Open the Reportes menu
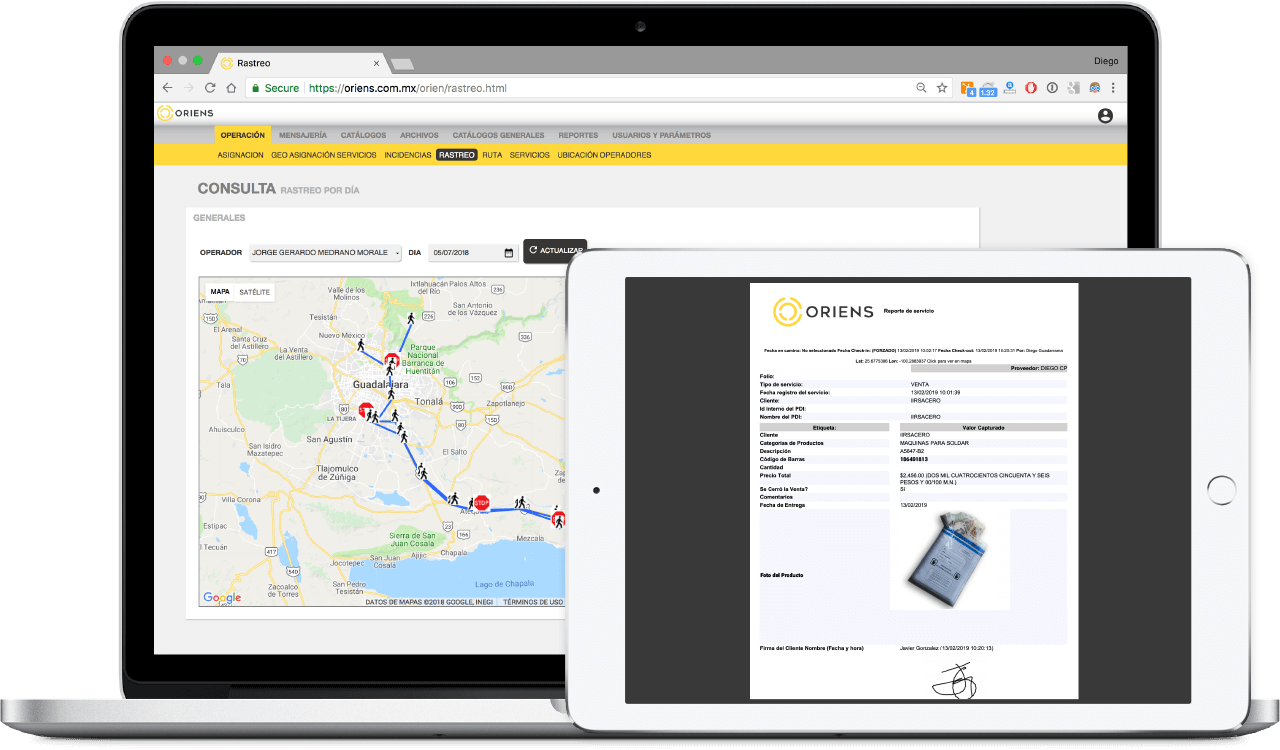This screenshot has width=1280, height=750. [x=578, y=135]
